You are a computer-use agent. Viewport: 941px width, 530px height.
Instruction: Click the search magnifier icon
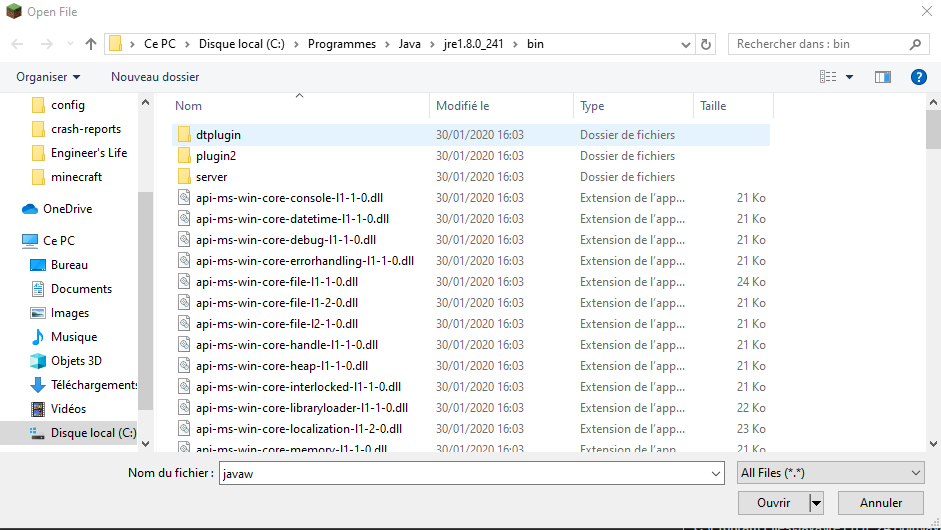click(915, 44)
